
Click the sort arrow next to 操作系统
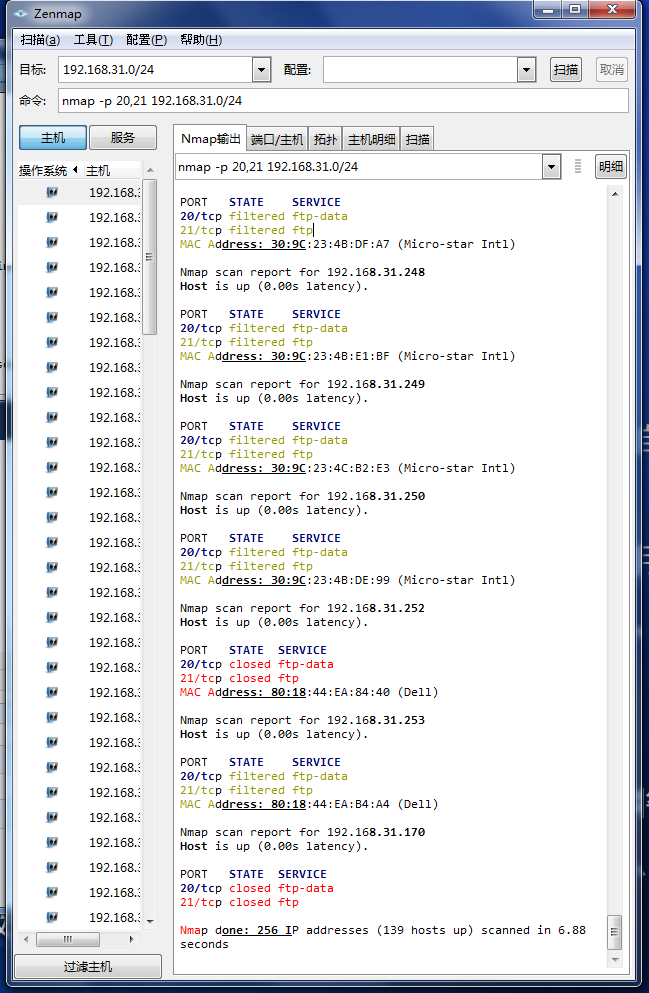(75, 170)
